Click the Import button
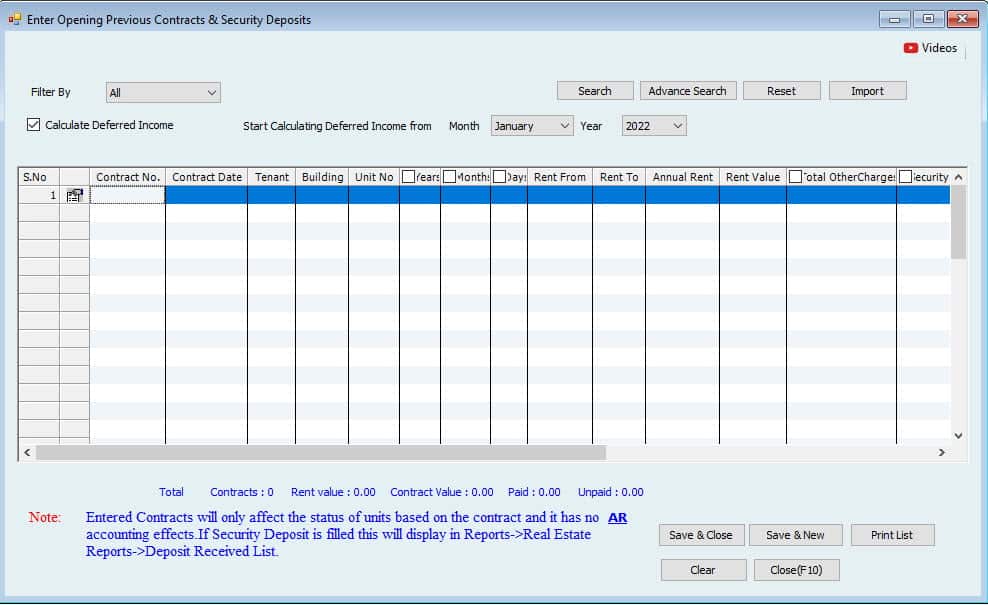The image size is (988, 605). click(867, 91)
